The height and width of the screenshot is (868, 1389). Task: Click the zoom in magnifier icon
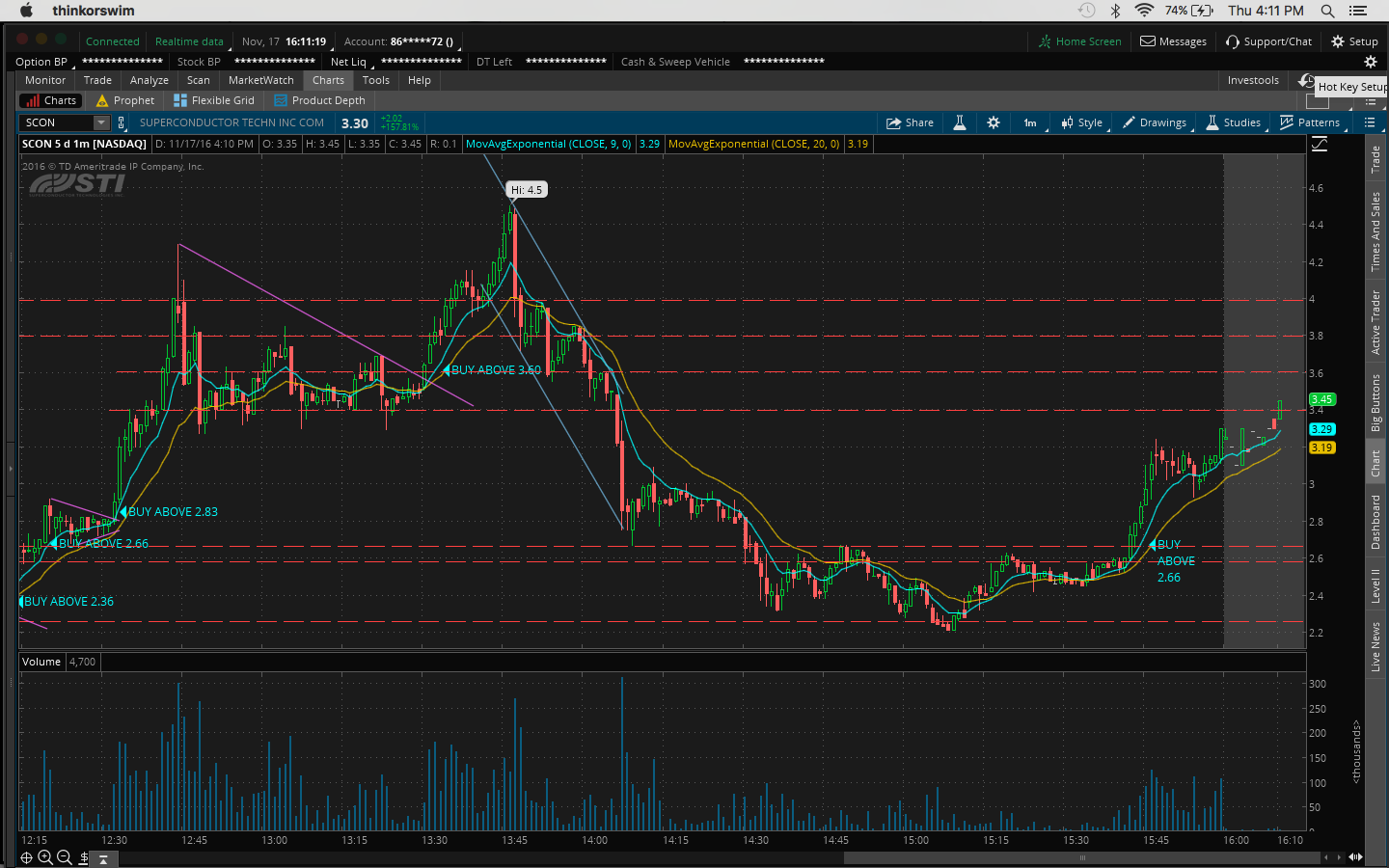[x=45, y=857]
